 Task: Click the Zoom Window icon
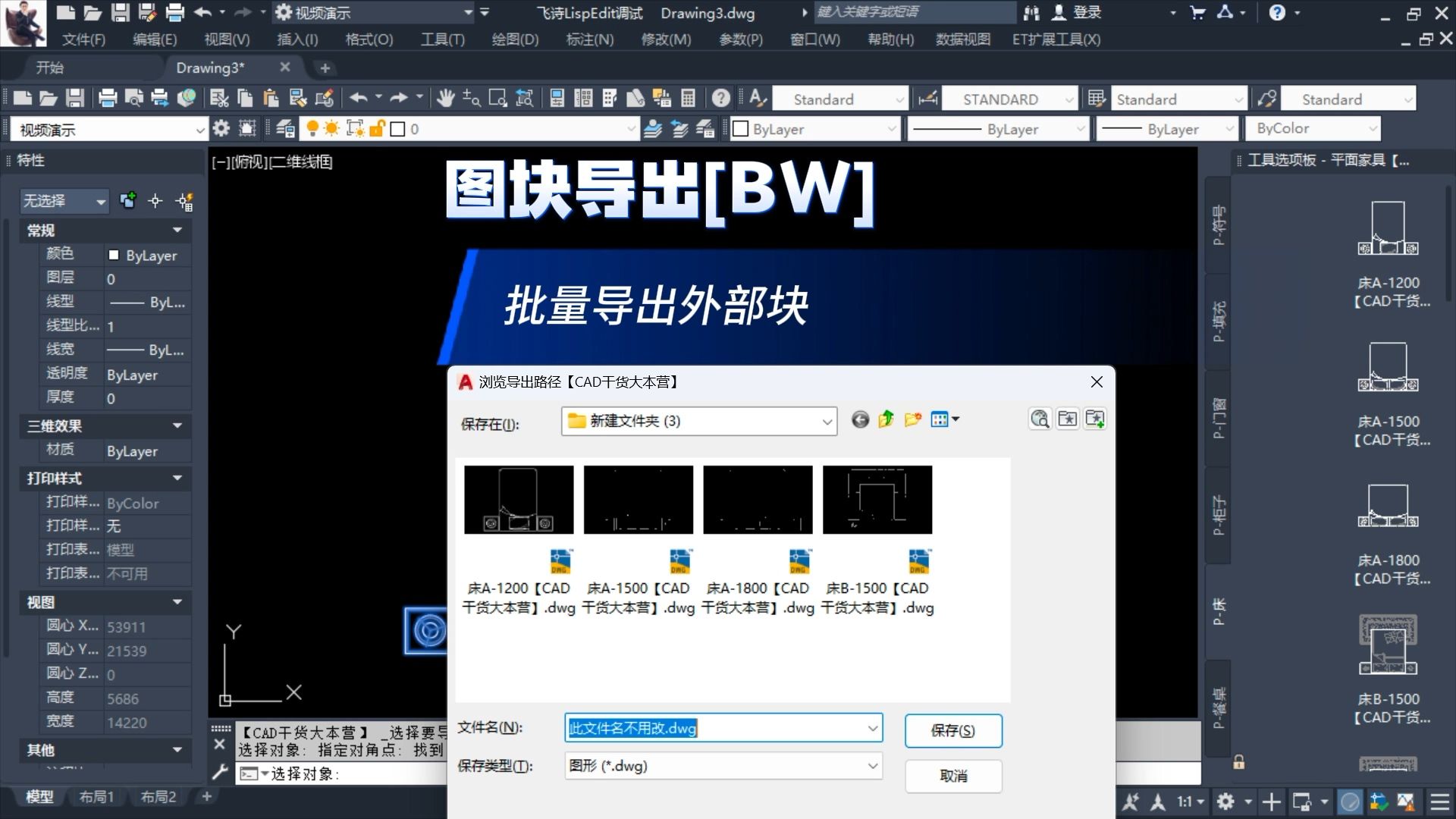click(x=497, y=98)
